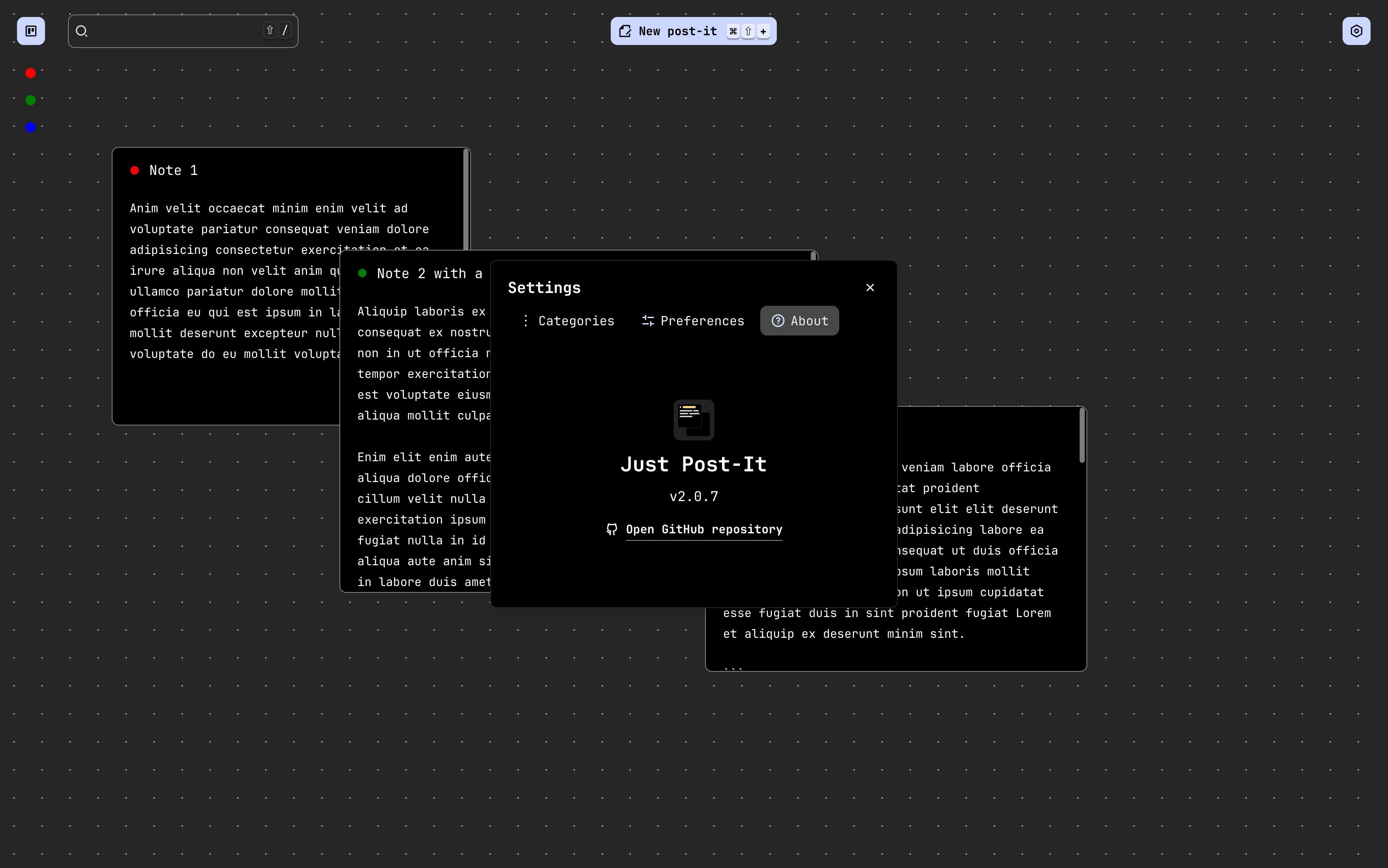This screenshot has width=1388, height=868.
Task: Filter by the green category dot
Action: [31, 101]
